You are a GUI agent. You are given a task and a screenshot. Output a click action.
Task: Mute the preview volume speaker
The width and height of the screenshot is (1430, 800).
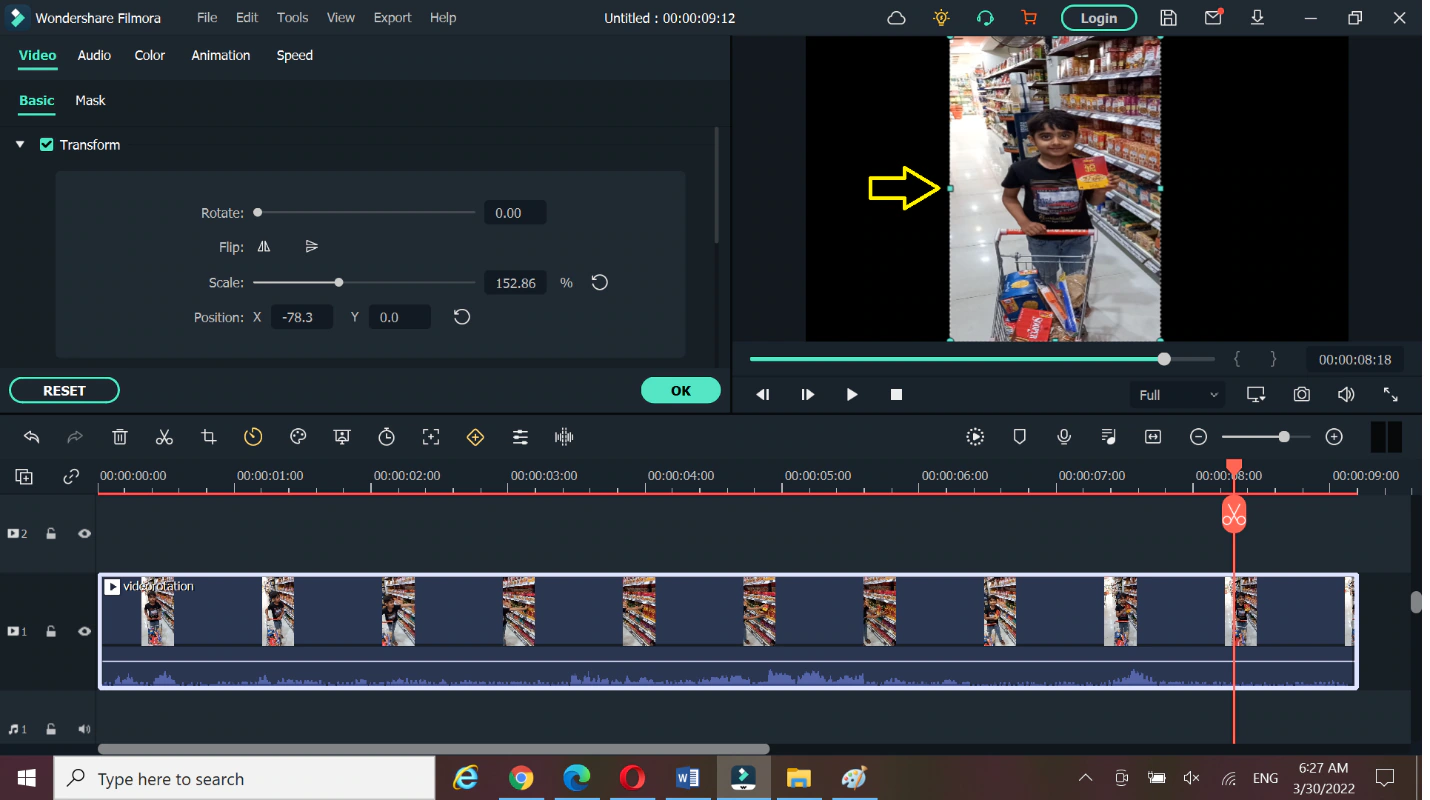coord(1346,395)
